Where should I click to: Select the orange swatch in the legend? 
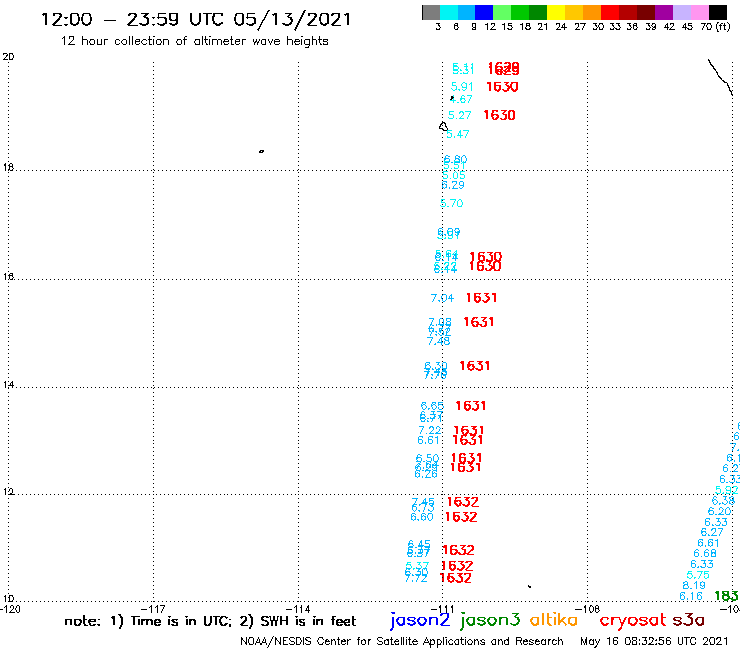pyautogui.click(x=592, y=12)
